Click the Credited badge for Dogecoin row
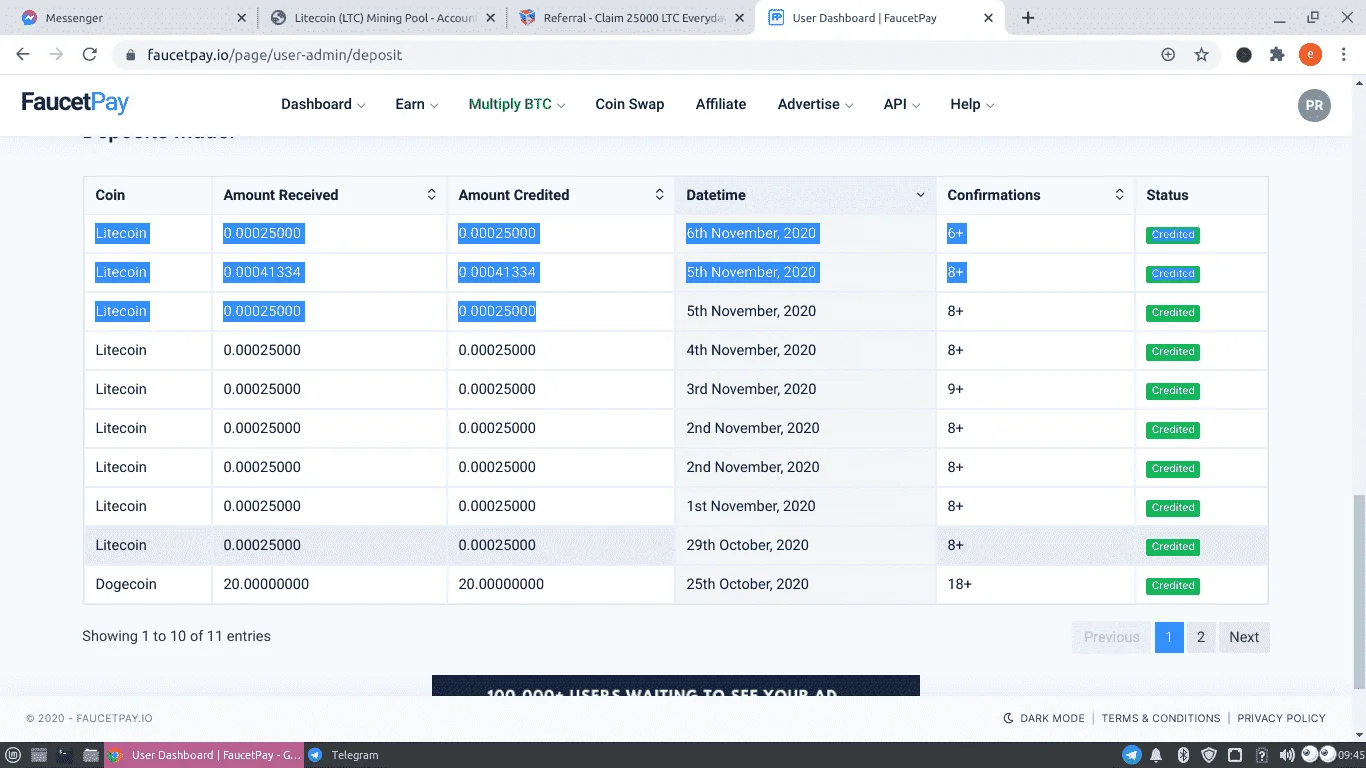Image resolution: width=1366 pixels, height=768 pixels. tap(1173, 585)
